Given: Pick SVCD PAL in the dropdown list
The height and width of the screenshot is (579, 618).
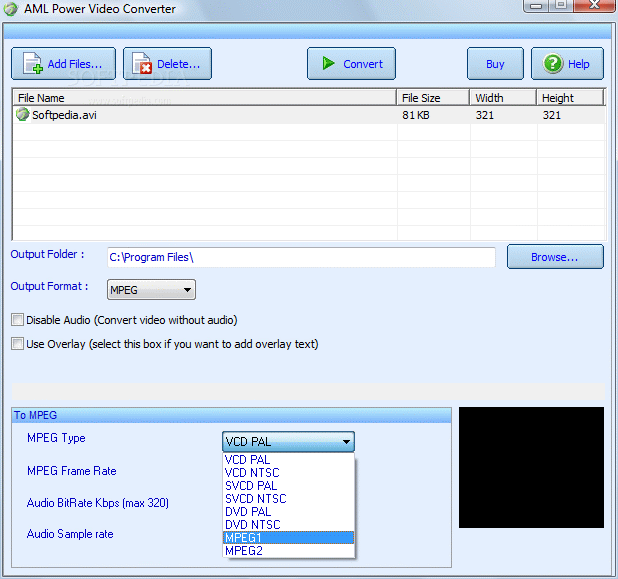Looking at the screenshot, I should [x=289, y=486].
